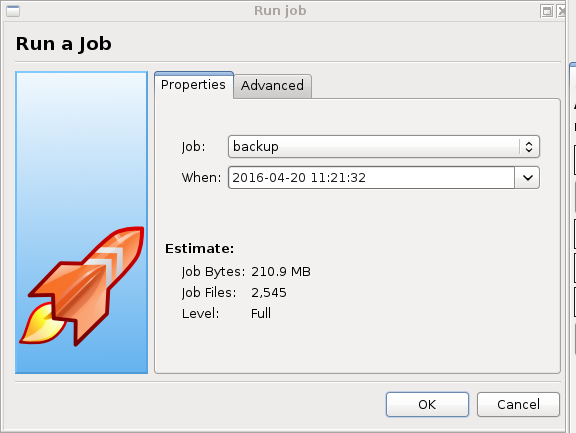Dismiss the dialog with Cancel
Viewport: 576px width, 433px height.
pos(518,404)
